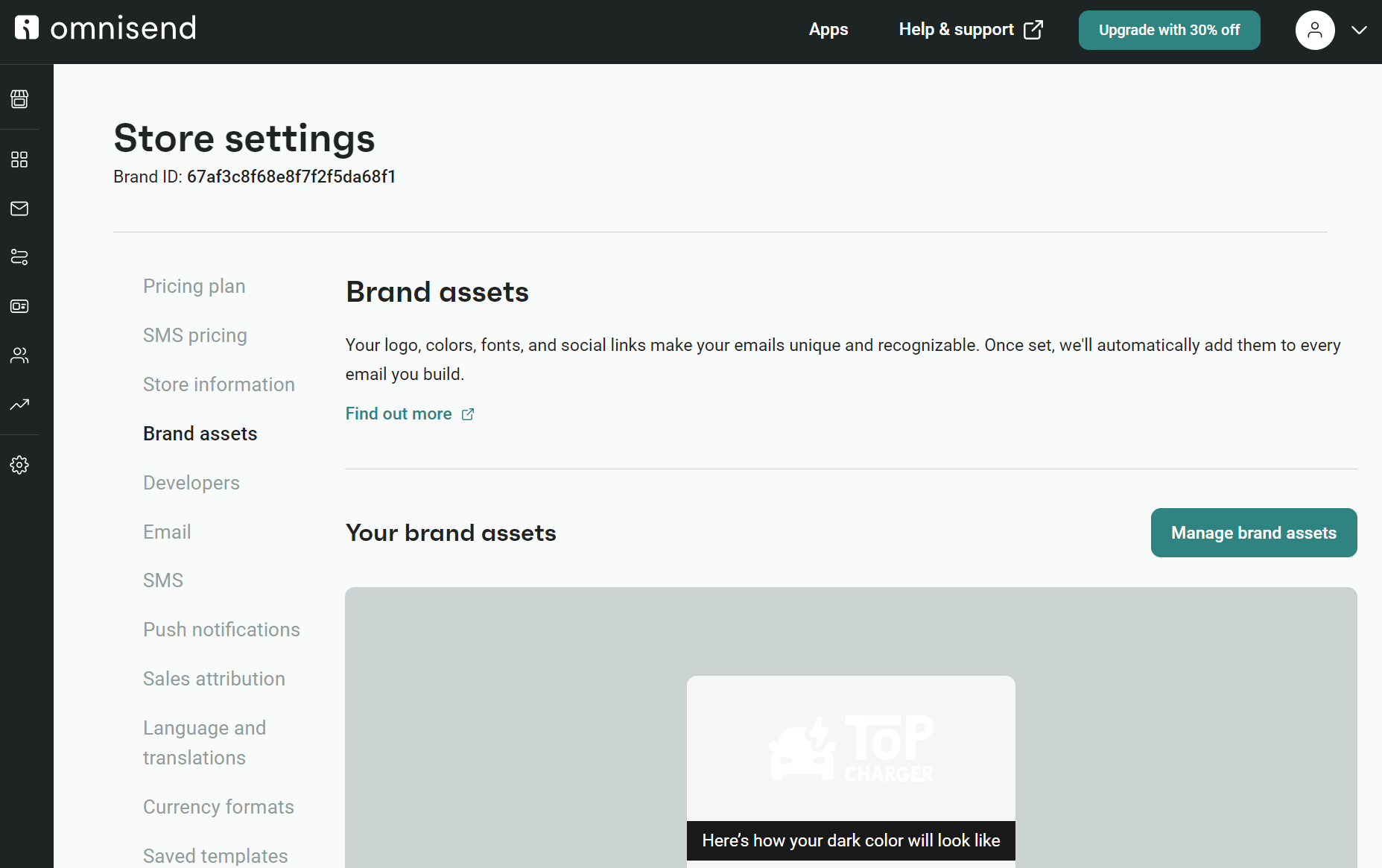Open Currency formats settings

click(x=218, y=807)
